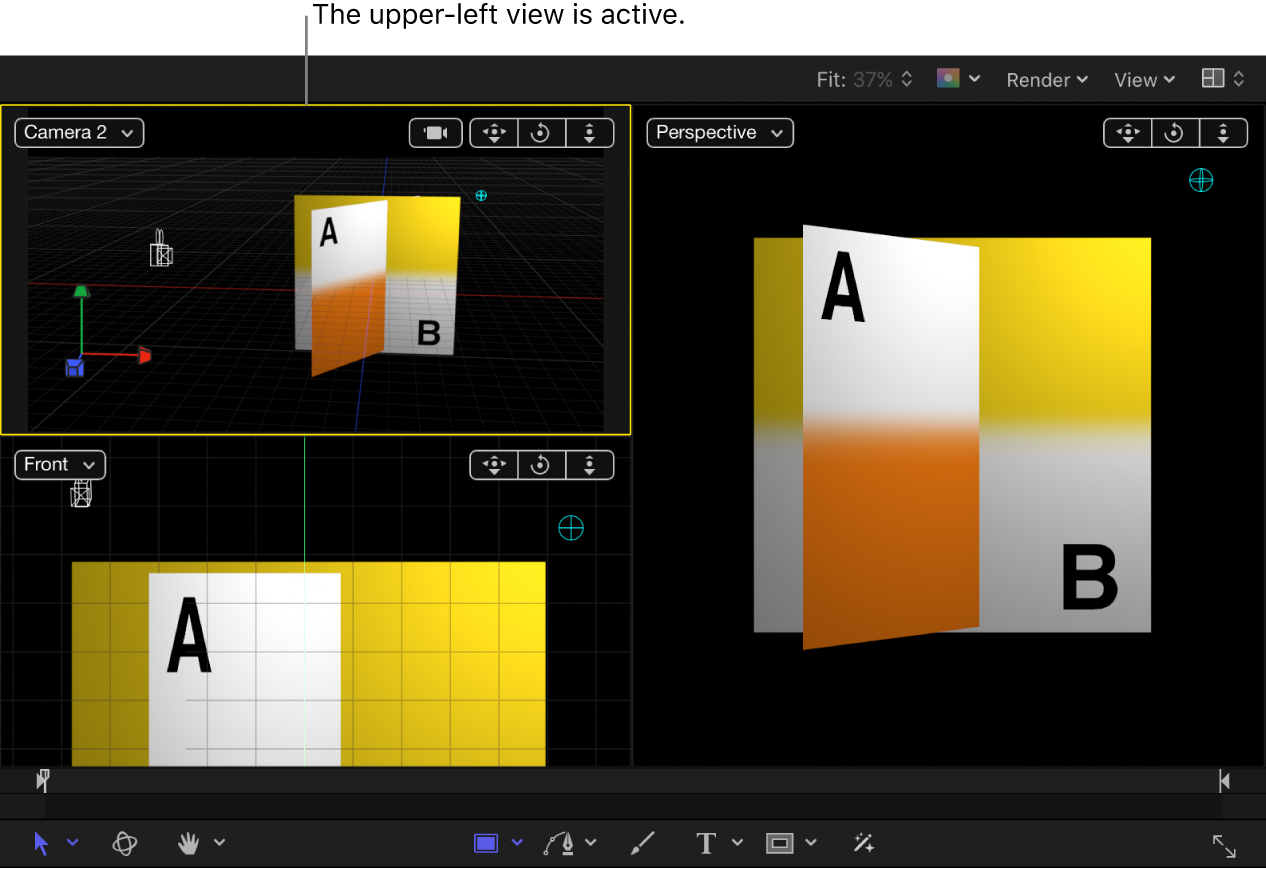Activate orbit control in Perspective viewport
Screen dimensions: 1266x870
[x=1174, y=132]
